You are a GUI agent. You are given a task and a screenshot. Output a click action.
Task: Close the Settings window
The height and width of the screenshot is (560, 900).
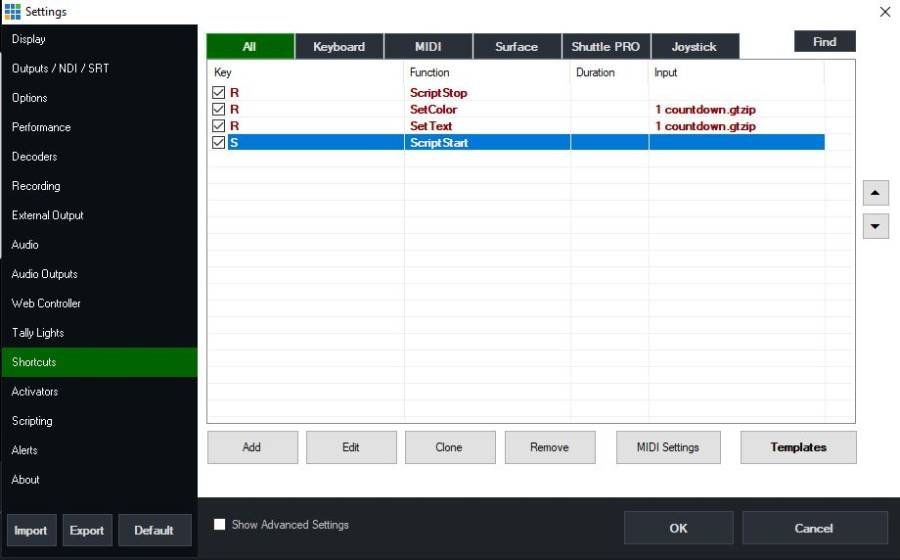coord(884,12)
